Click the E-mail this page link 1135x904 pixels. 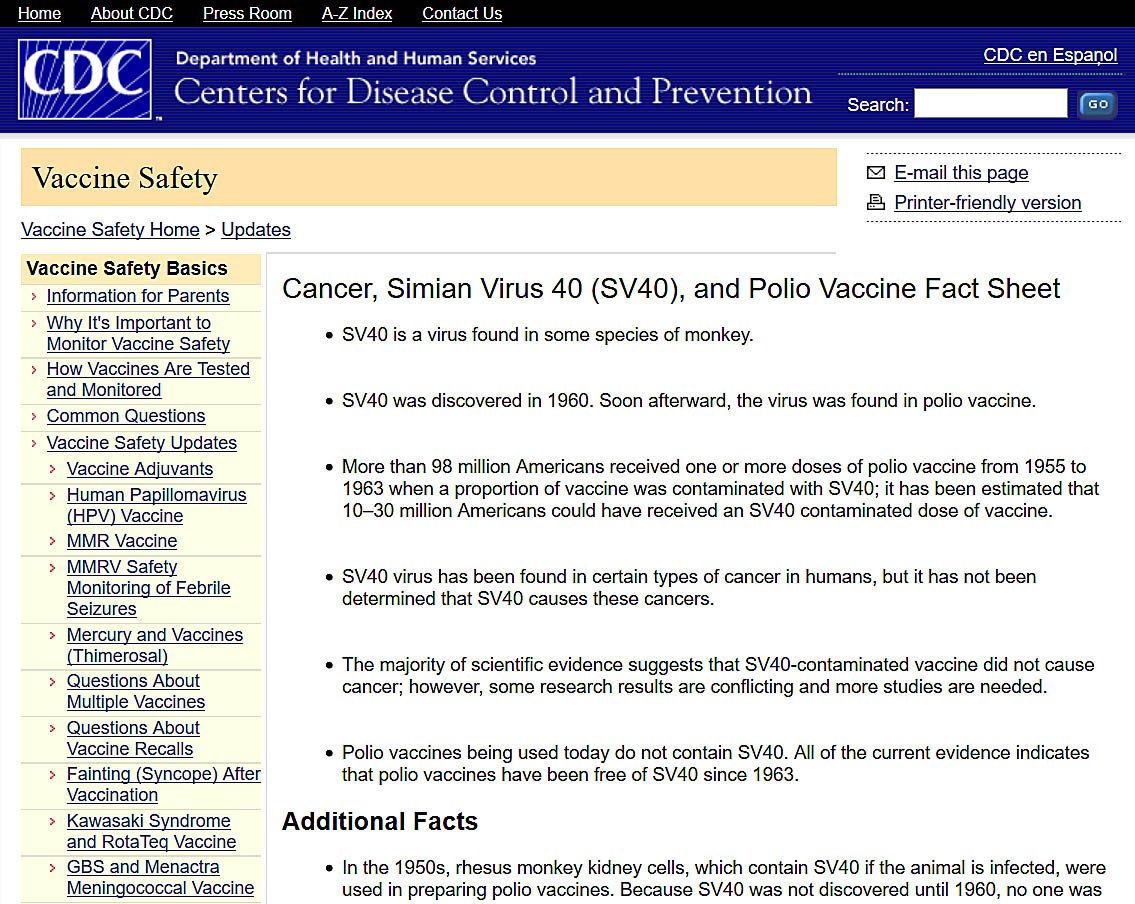click(961, 173)
